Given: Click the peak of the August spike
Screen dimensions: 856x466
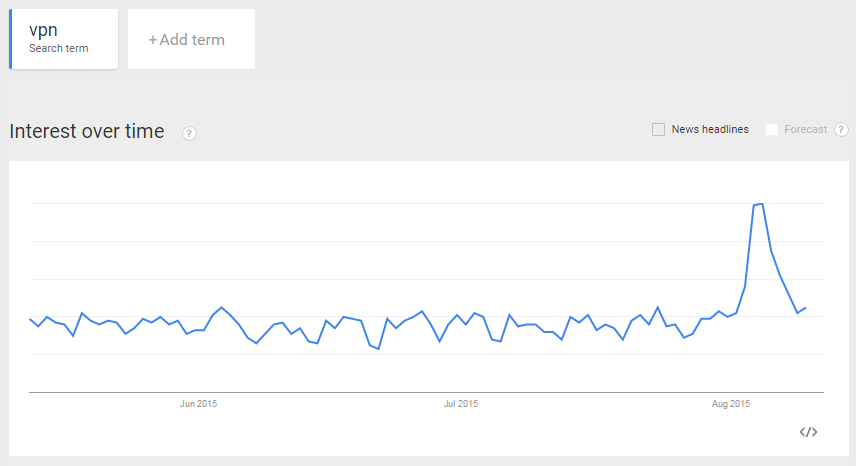Looking at the screenshot, I should tap(762, 204).
